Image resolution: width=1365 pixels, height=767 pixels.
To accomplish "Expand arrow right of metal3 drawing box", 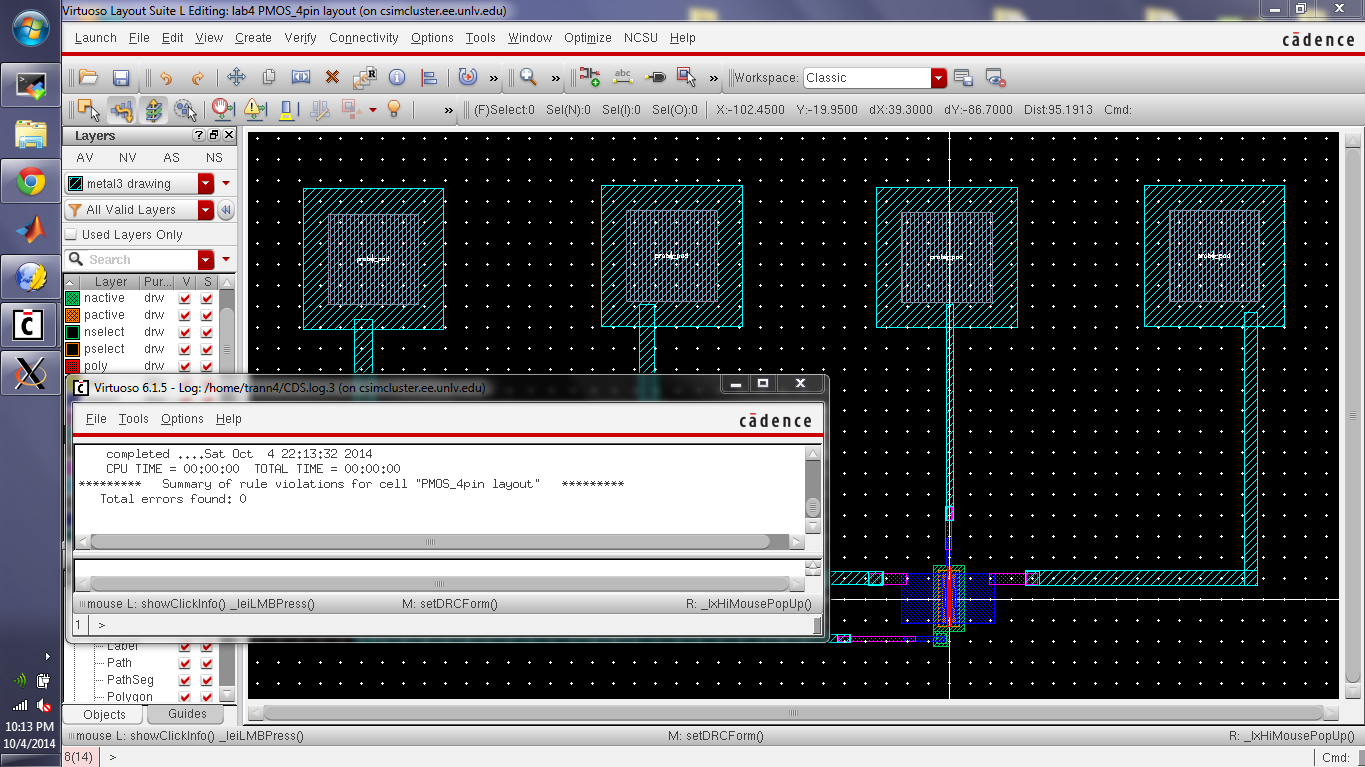I will point(226,184).
